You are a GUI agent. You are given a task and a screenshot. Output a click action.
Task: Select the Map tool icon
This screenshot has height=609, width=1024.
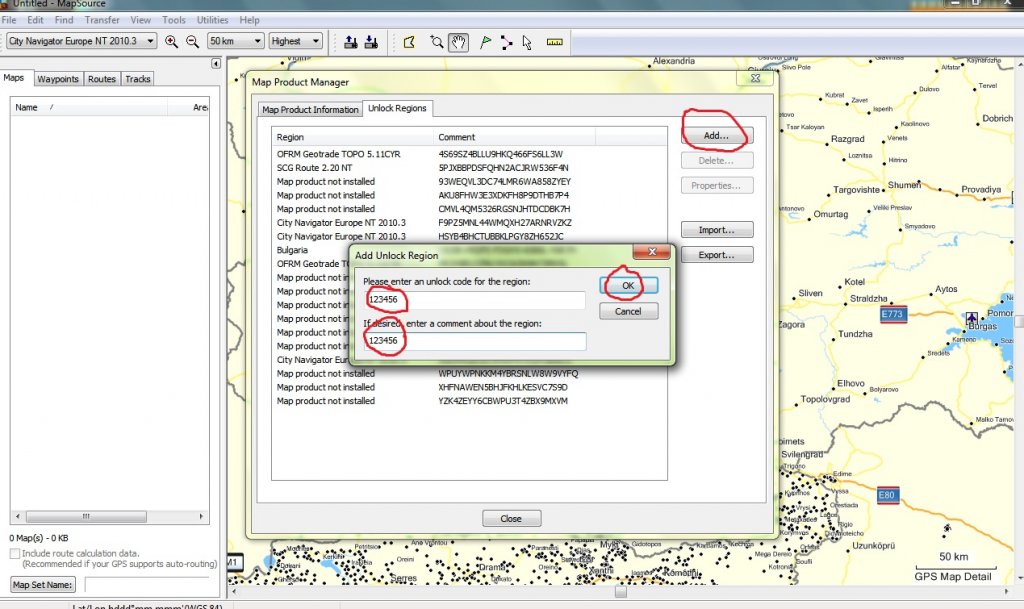409,42
